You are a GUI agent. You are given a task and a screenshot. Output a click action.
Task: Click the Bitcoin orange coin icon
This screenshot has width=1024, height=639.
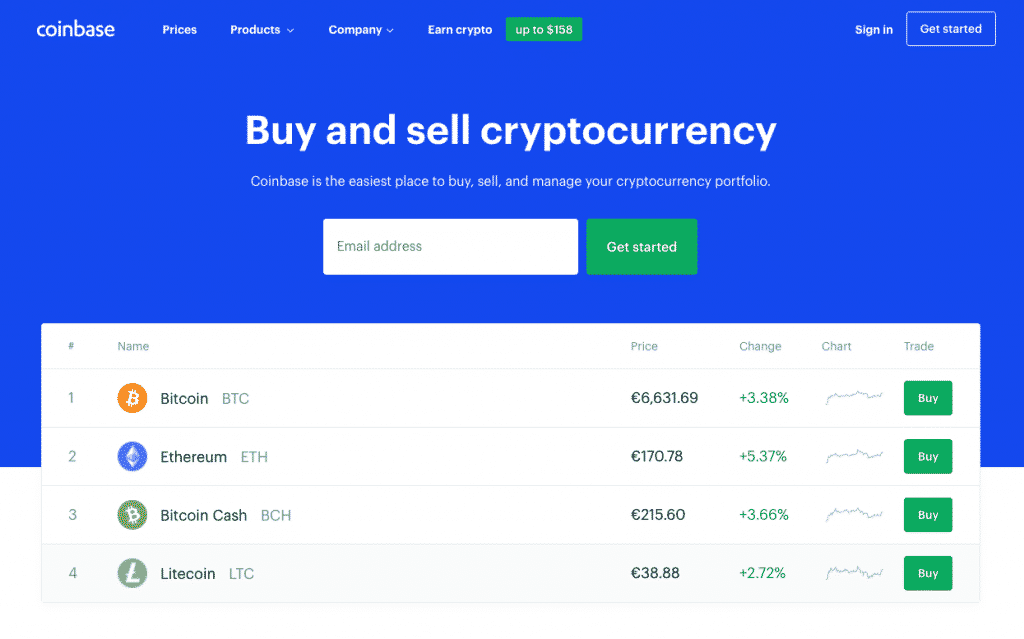[132, 398]
